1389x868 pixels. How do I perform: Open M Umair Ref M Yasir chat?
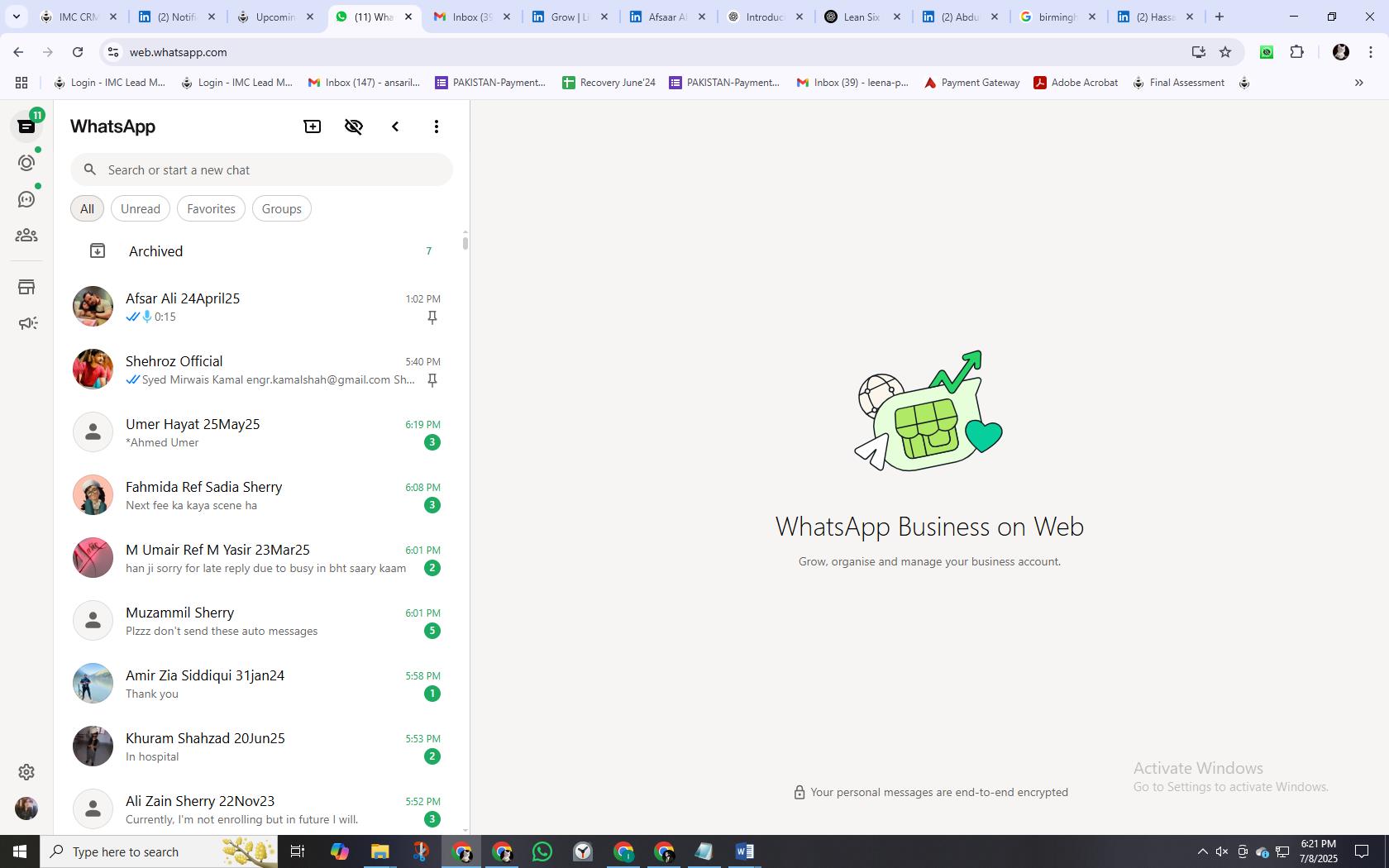click(261, 558)
